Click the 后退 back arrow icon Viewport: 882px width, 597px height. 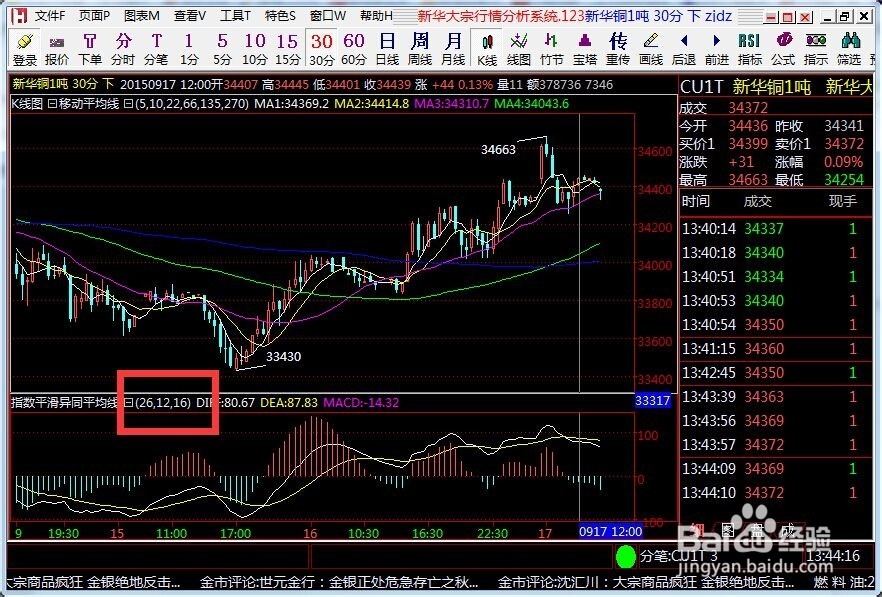tap(683, 49)
